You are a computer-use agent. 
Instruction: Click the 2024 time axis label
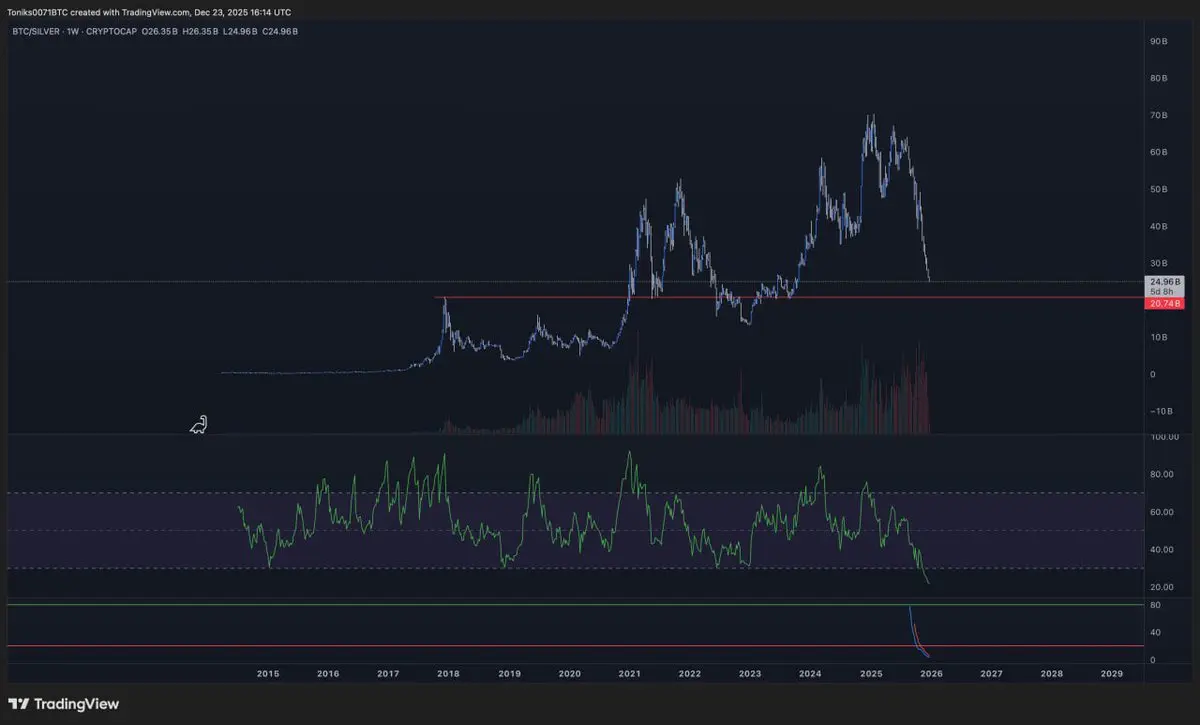(x=810, y=674)
